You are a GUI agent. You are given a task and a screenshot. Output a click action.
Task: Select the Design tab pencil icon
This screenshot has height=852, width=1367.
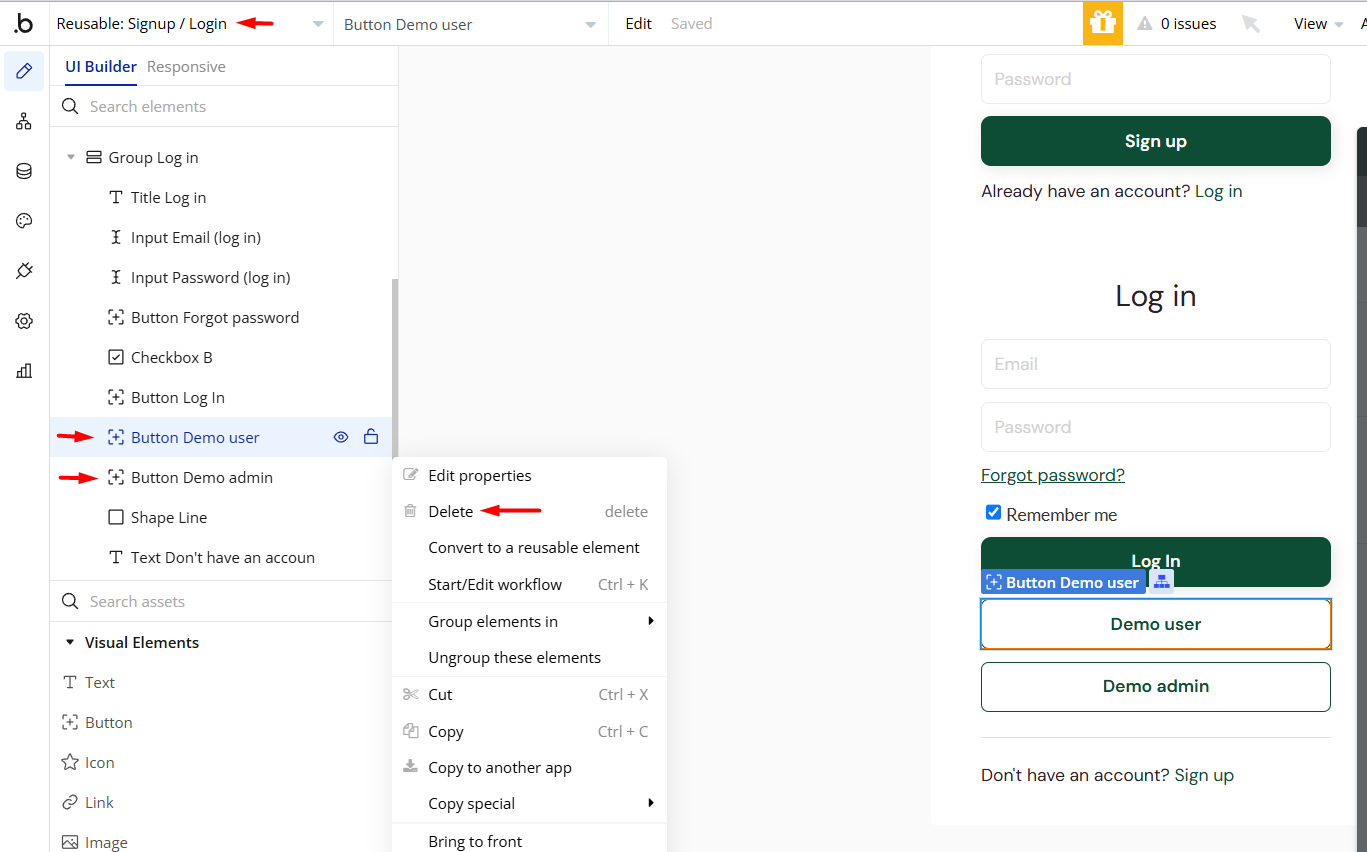(24, 71)
